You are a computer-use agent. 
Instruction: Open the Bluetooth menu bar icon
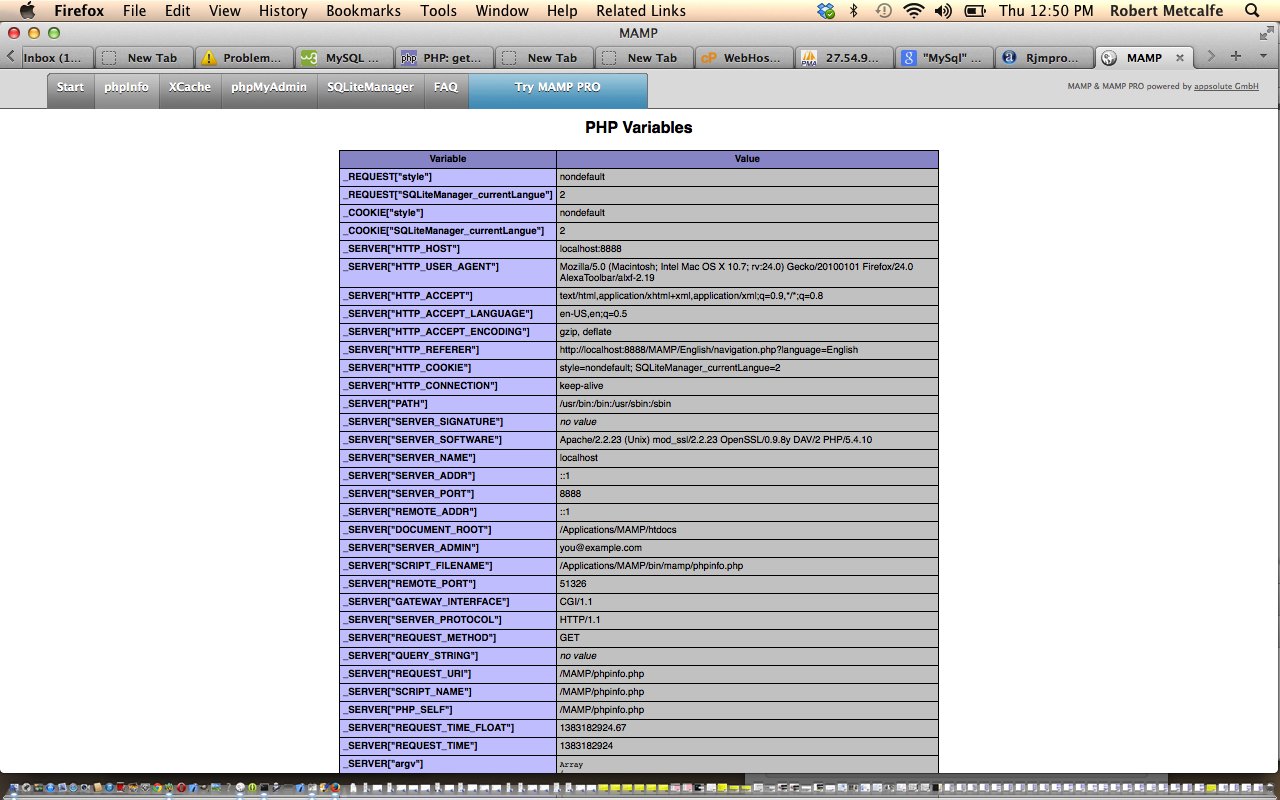(x=854, y=11)
